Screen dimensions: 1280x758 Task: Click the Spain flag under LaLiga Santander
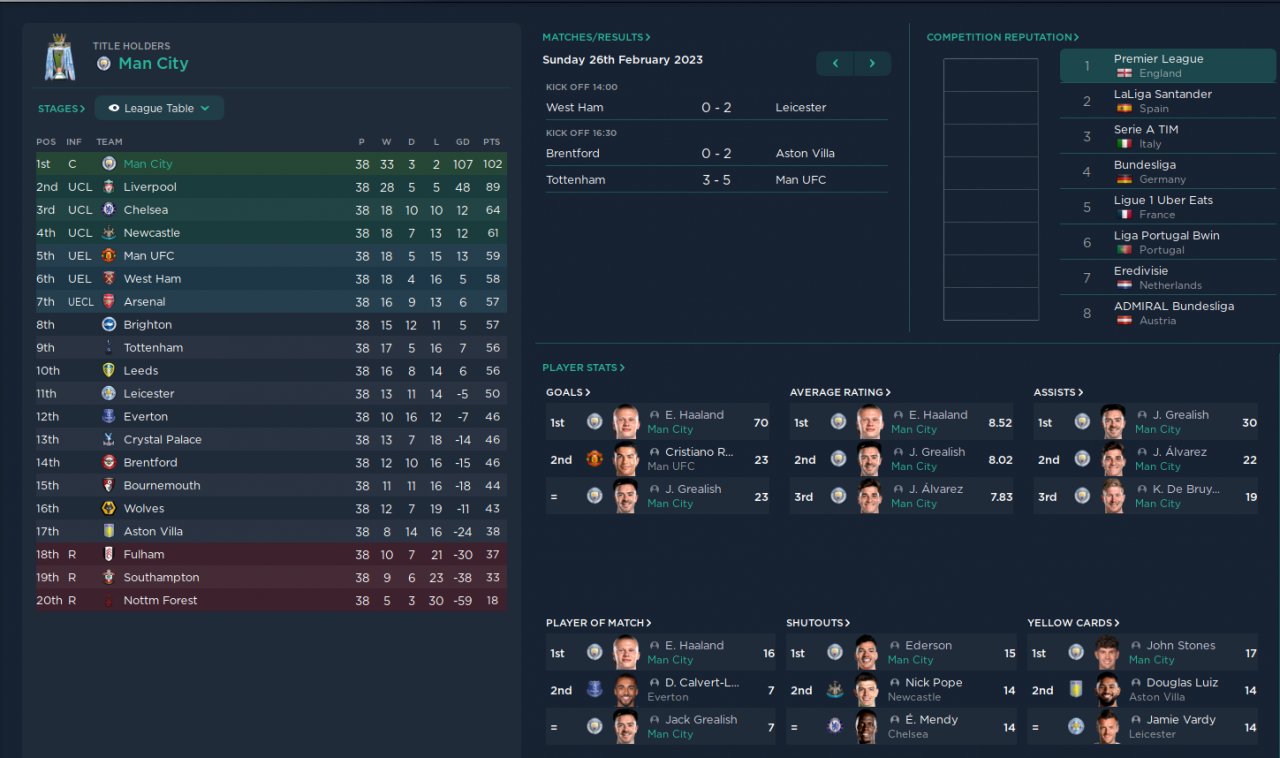coord(1124,109)
